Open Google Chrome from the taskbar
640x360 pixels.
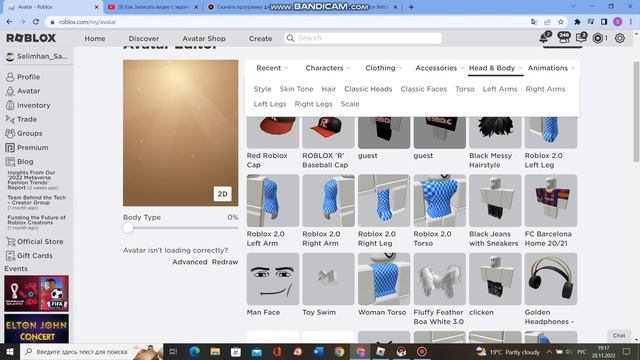click(339, 351)
